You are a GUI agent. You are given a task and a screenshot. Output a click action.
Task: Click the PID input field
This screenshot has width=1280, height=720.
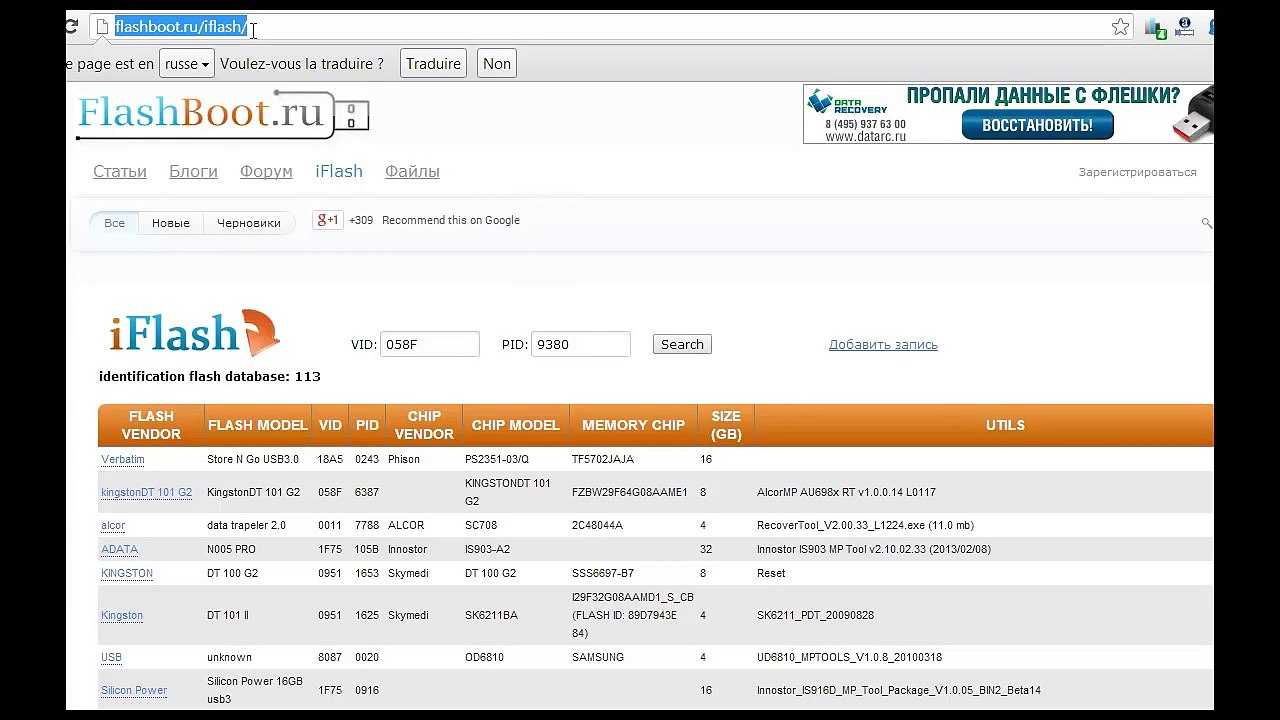581,344
